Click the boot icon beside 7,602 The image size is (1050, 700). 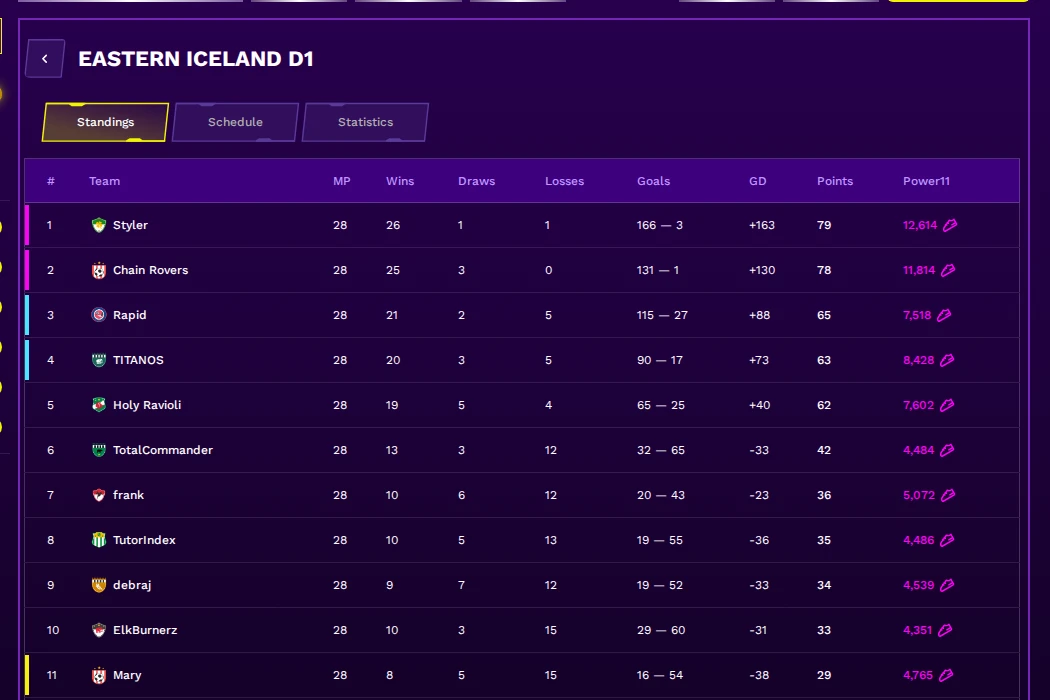click(x=947, y=405)
